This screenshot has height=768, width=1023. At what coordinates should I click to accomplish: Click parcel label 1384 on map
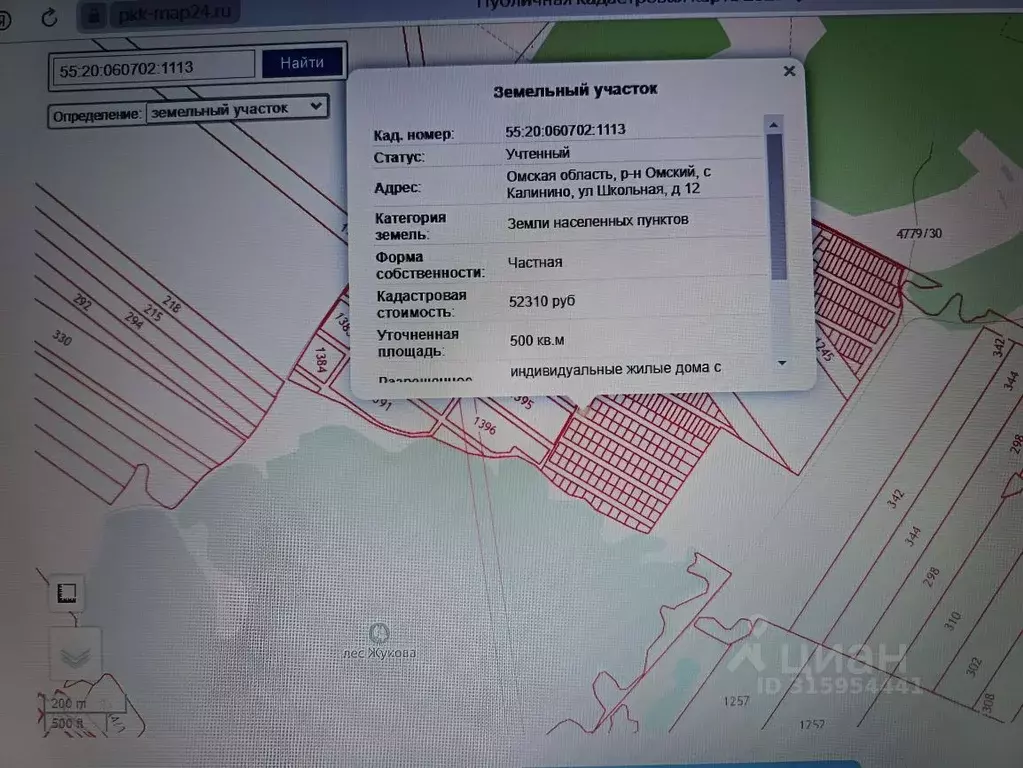321,360
